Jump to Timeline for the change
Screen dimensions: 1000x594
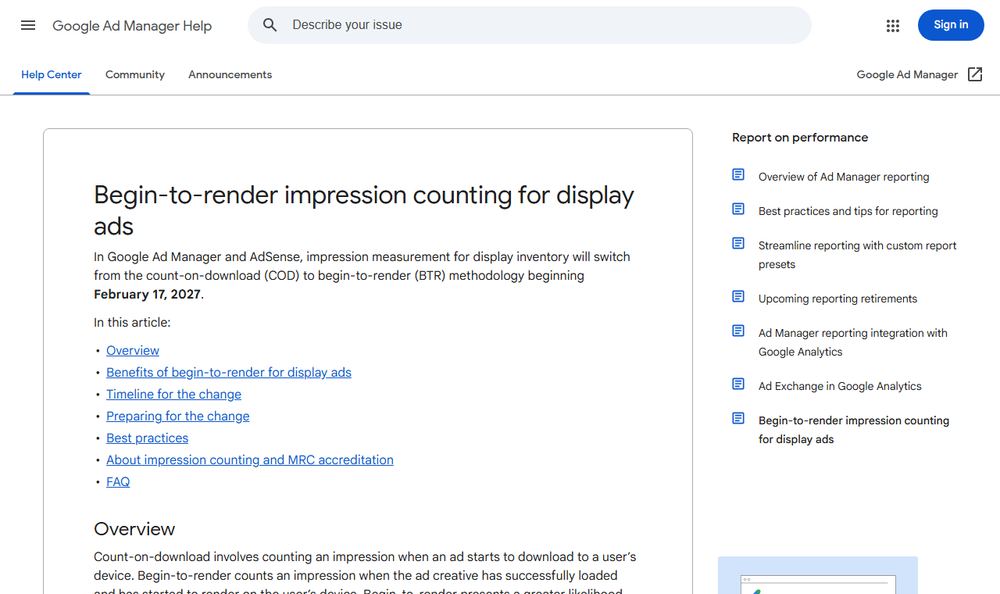(173, 394)
